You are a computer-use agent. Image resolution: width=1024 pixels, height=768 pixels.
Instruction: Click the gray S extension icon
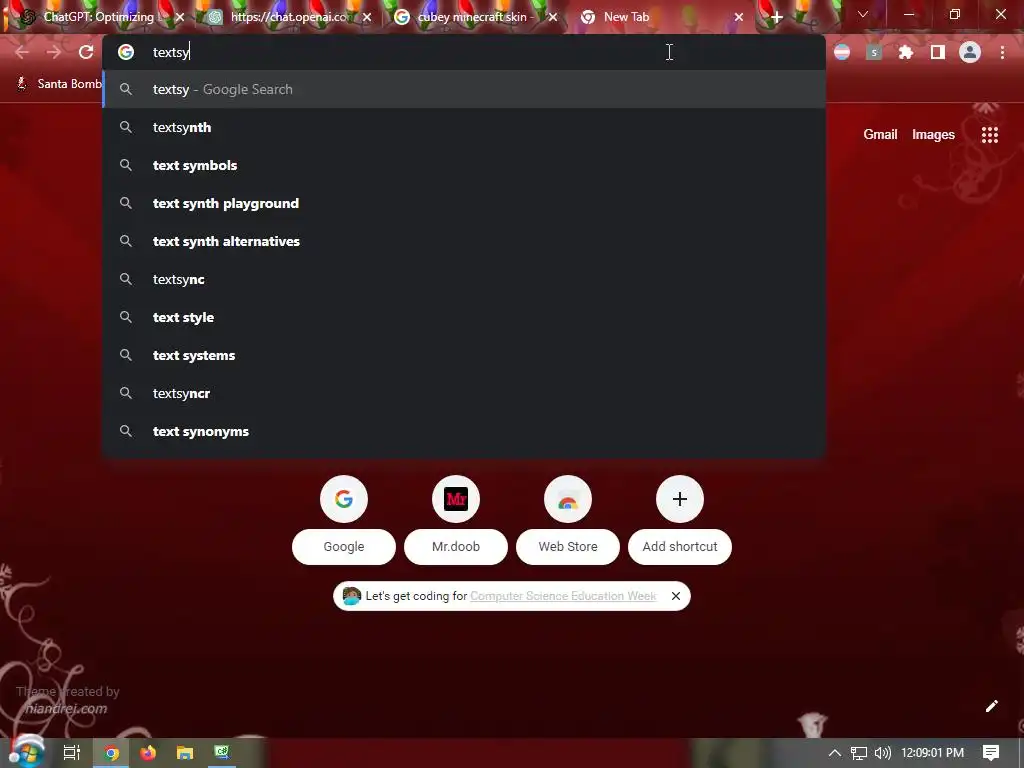(x=874, y=52)
